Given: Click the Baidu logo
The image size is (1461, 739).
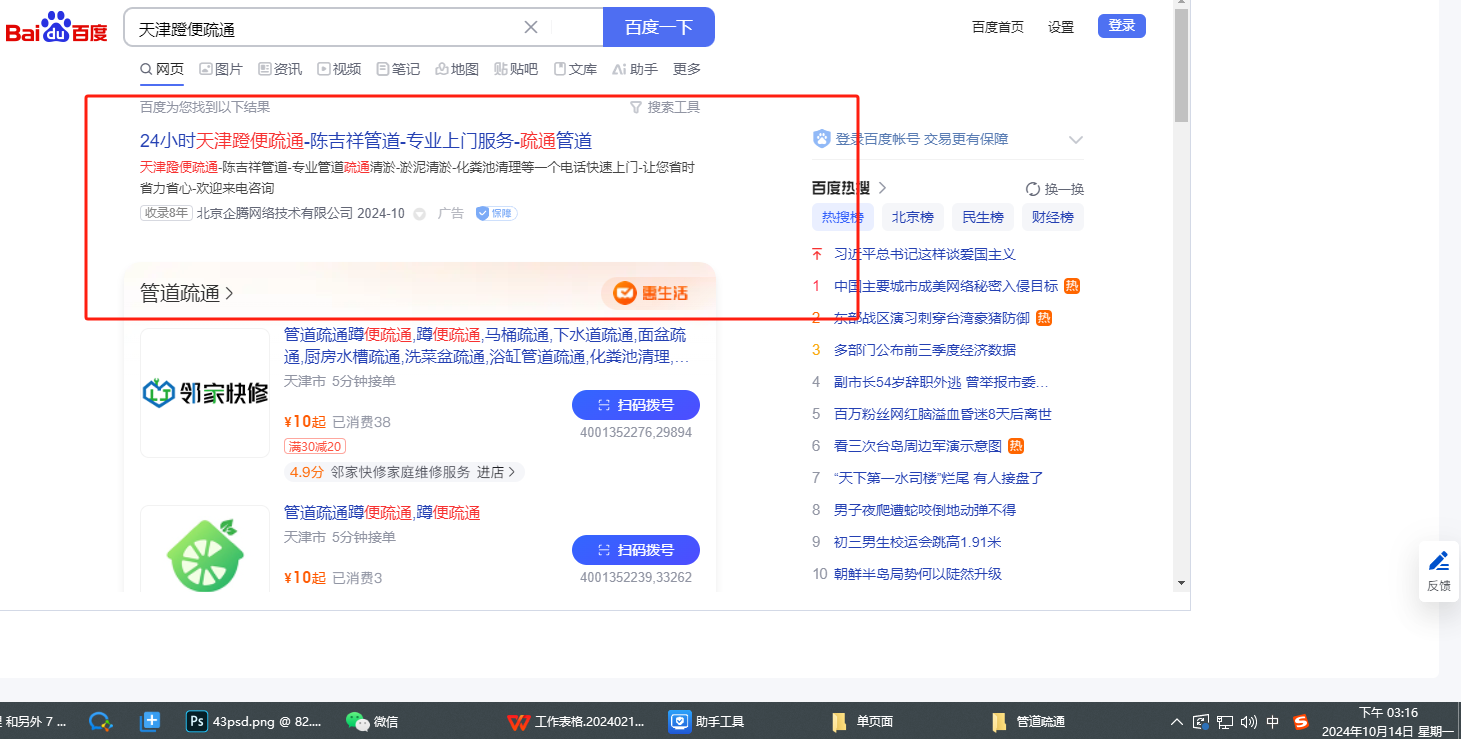Looking at the screenshot, I should tap(56, 28).
